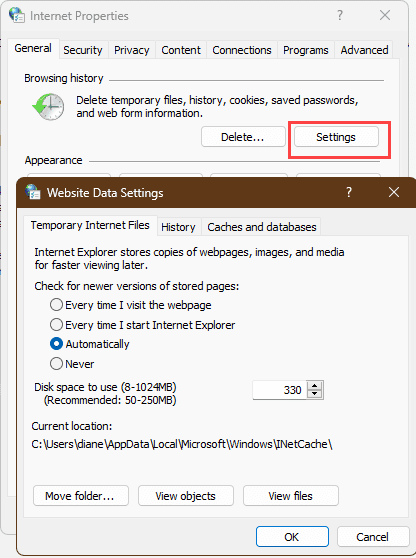Open Privacy tab in Internet Properties
The height and width of the screenshot is (558, 416).
coord(132,50)
